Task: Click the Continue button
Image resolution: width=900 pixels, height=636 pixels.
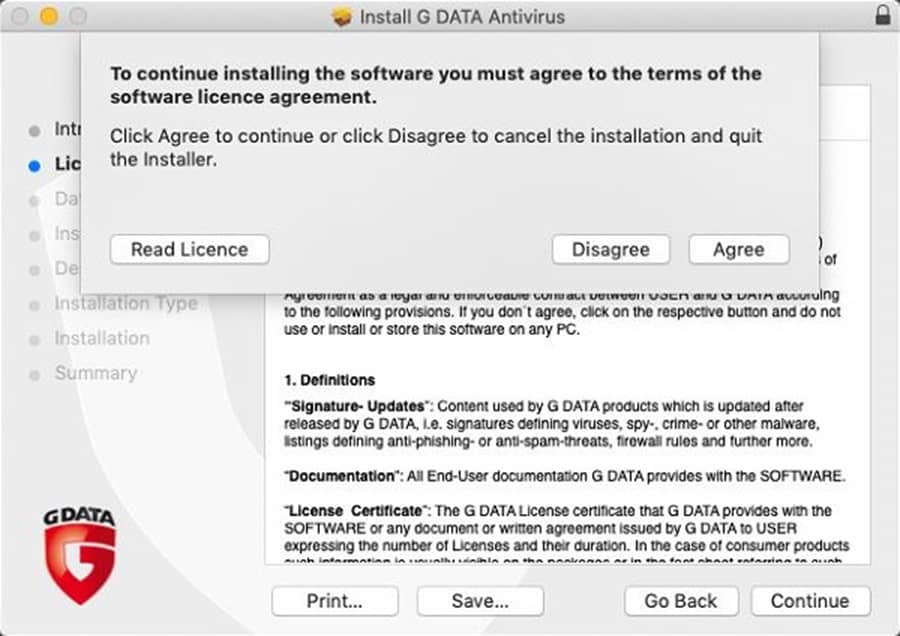Action: 809,601
